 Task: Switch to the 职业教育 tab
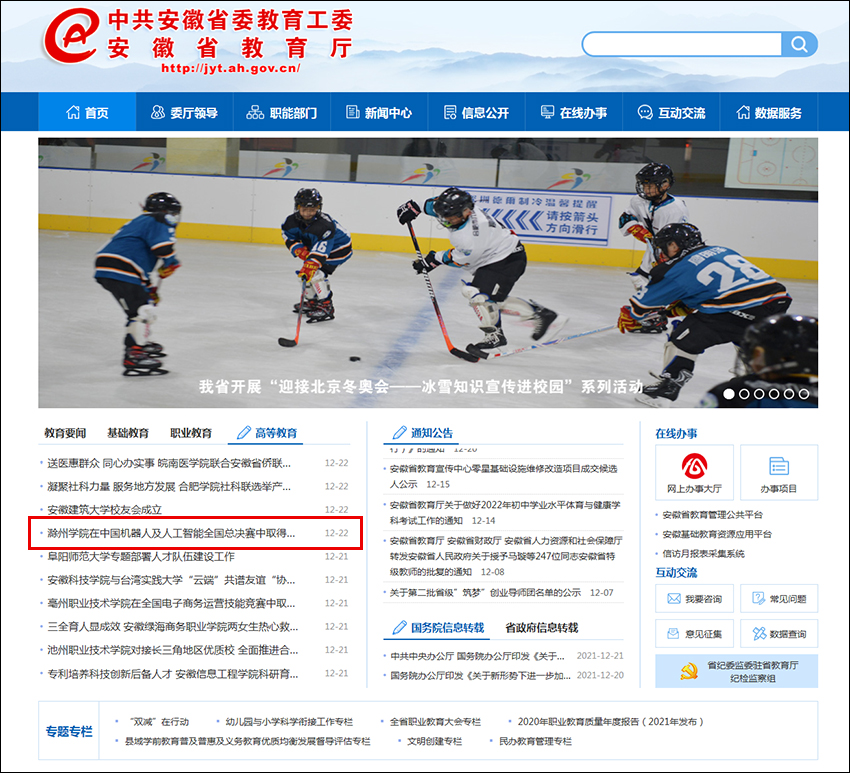click(191, 433)
